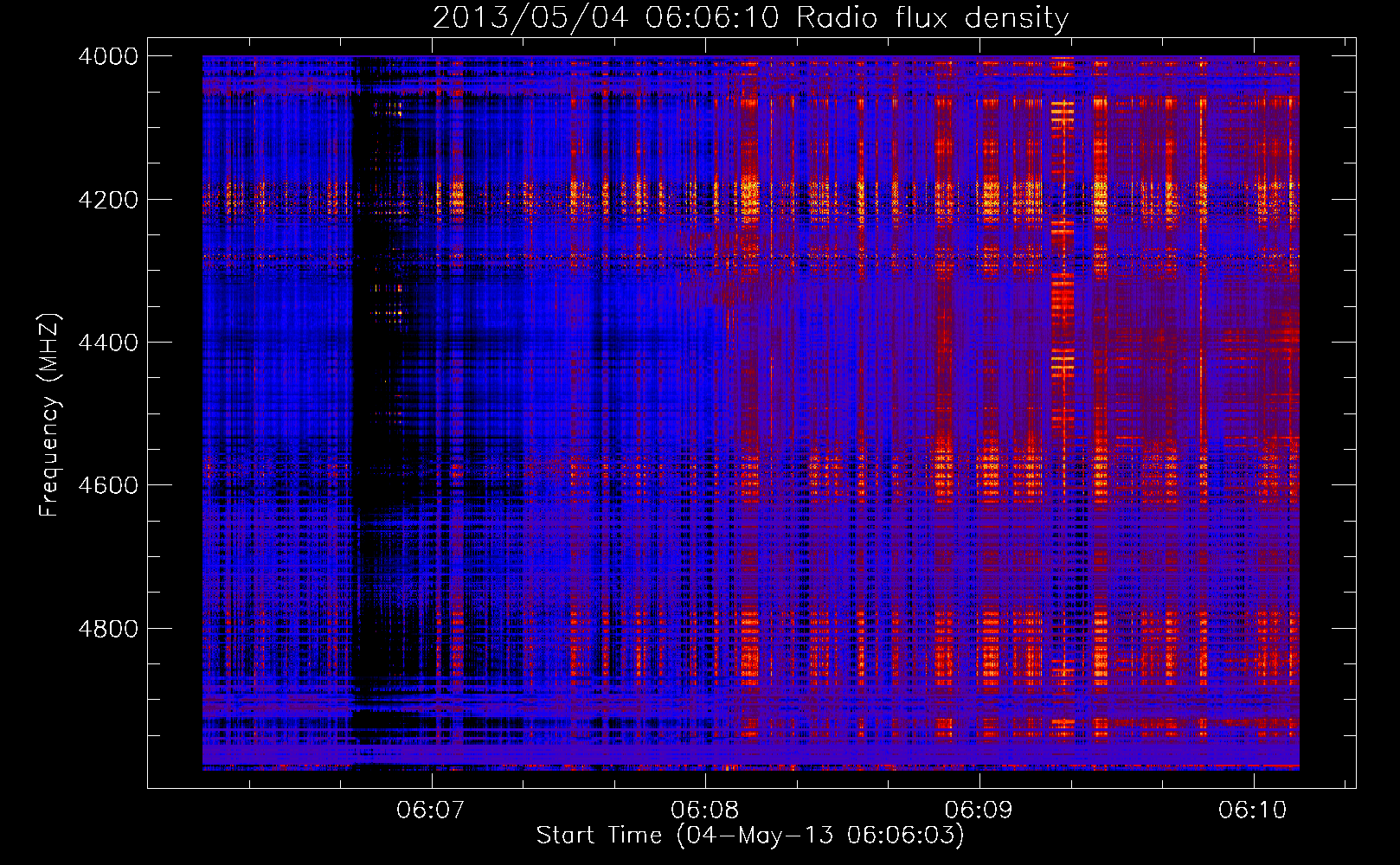Click the "Frequency (MHZ)" axis label
The width and height of the screenshot is (1400, 865).
pos(49,415)
